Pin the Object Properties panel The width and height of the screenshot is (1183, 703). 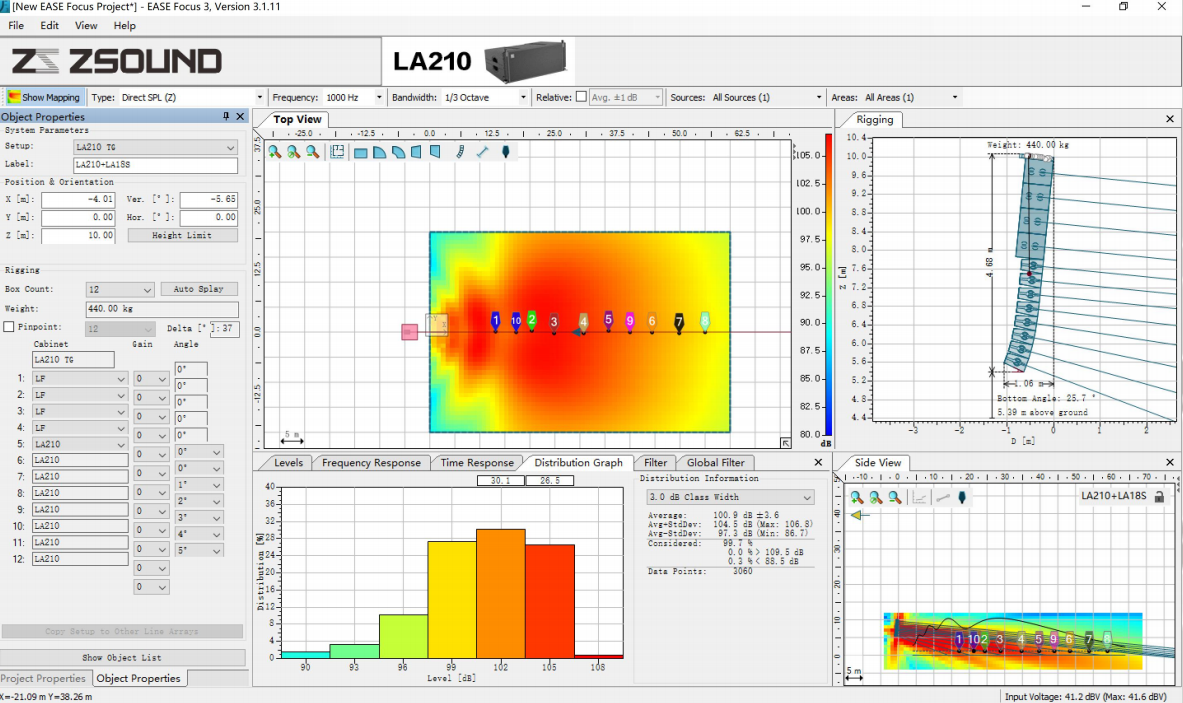pos(225,116)
